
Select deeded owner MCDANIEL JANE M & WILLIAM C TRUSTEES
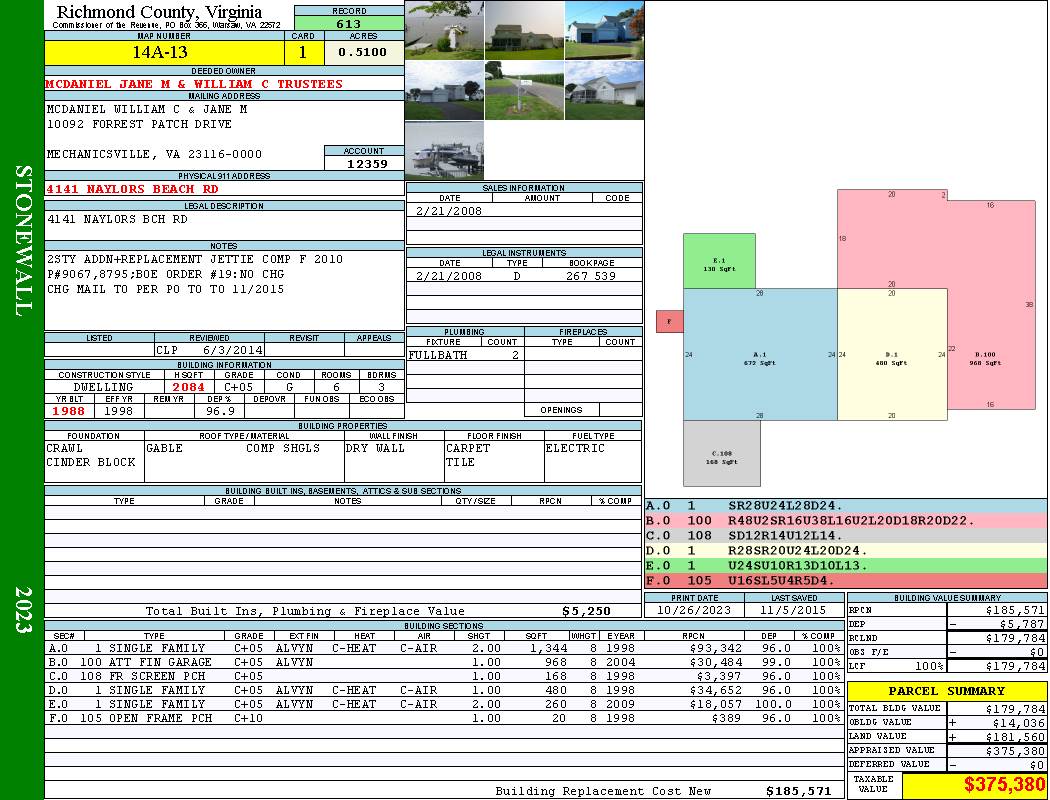coord(194,84)
